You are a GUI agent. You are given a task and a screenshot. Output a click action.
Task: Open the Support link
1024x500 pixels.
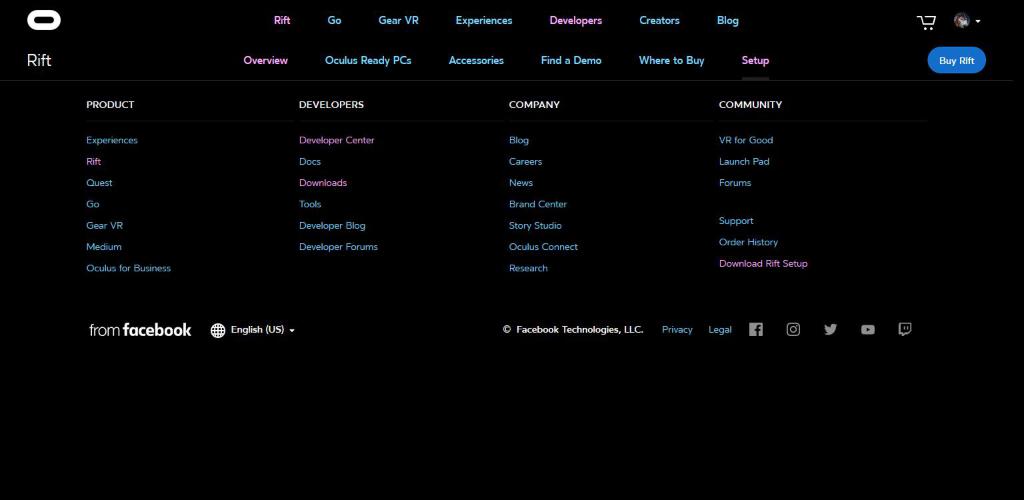[x=736, y=221]
